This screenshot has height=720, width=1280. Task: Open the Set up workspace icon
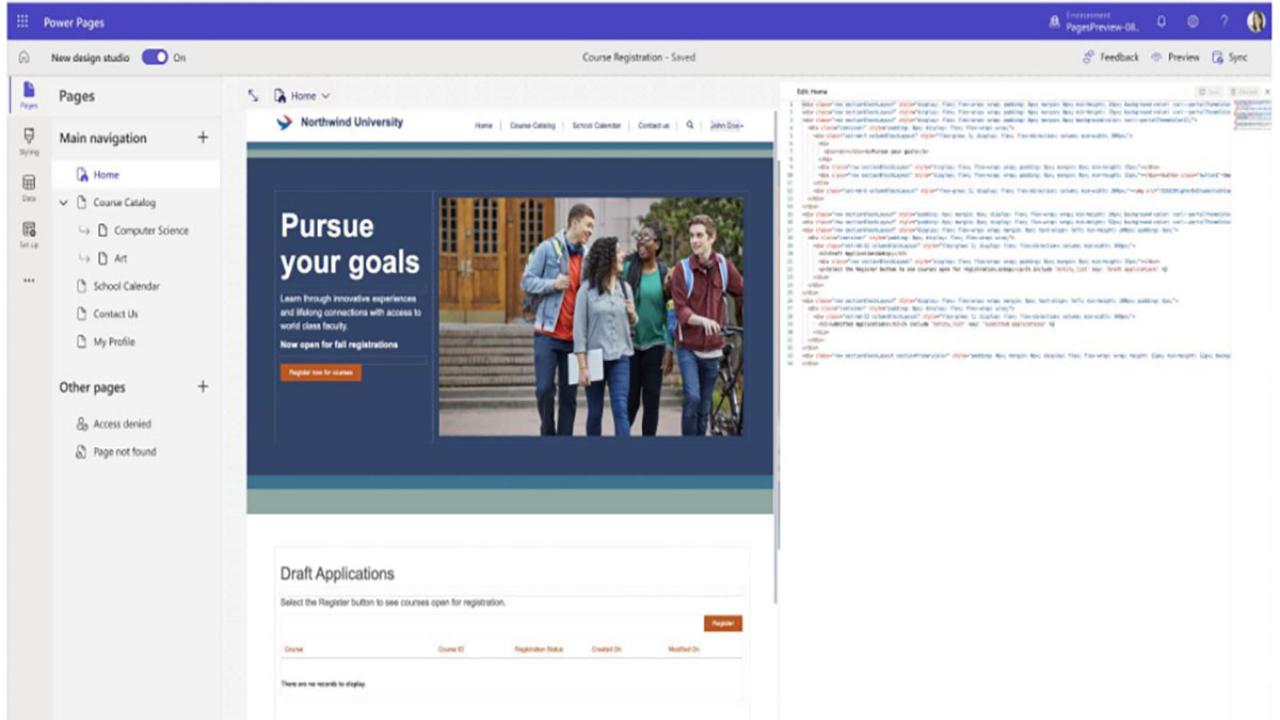[28, 234]
